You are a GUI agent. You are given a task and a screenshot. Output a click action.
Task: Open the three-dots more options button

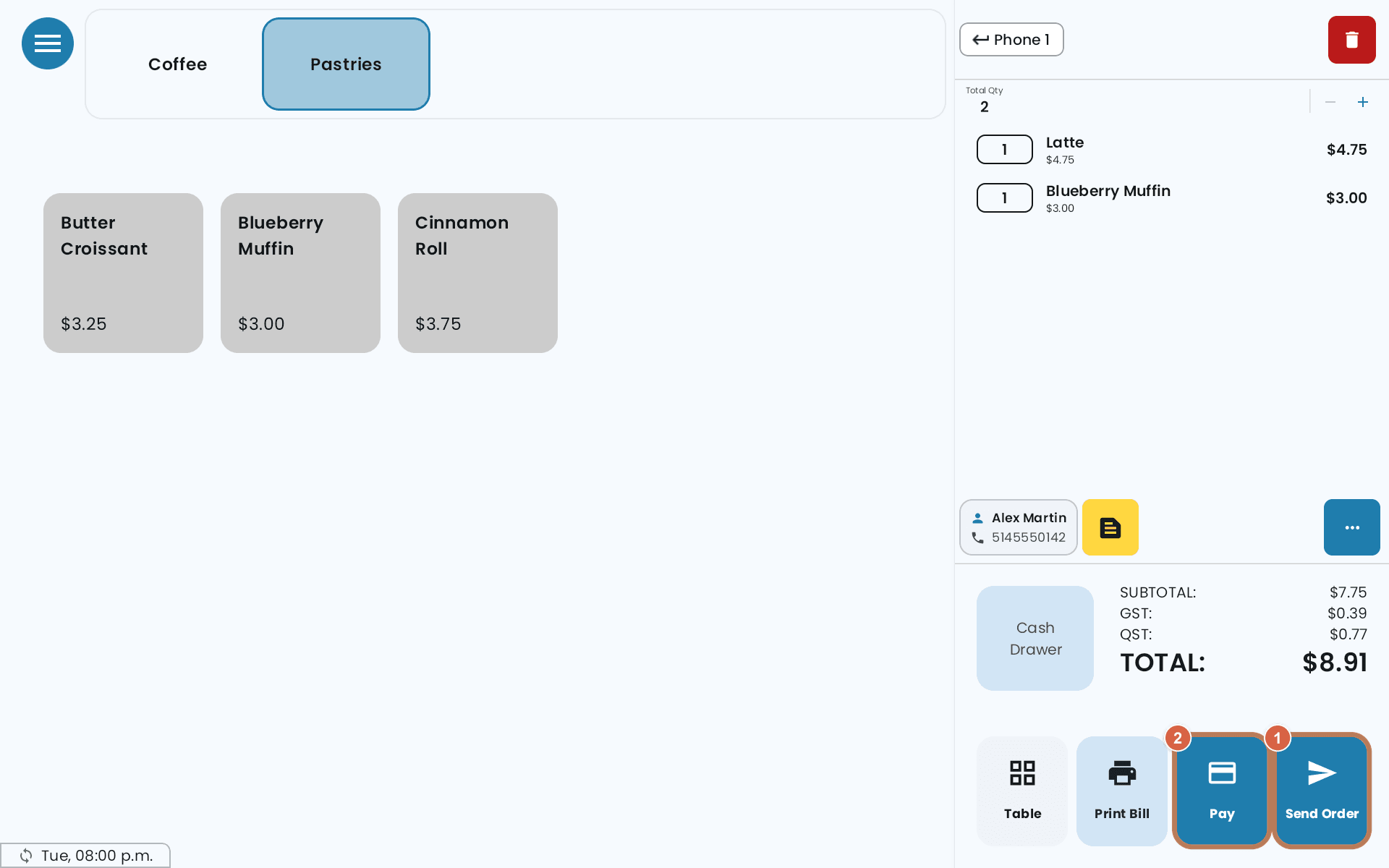(x=1351, y=527)
